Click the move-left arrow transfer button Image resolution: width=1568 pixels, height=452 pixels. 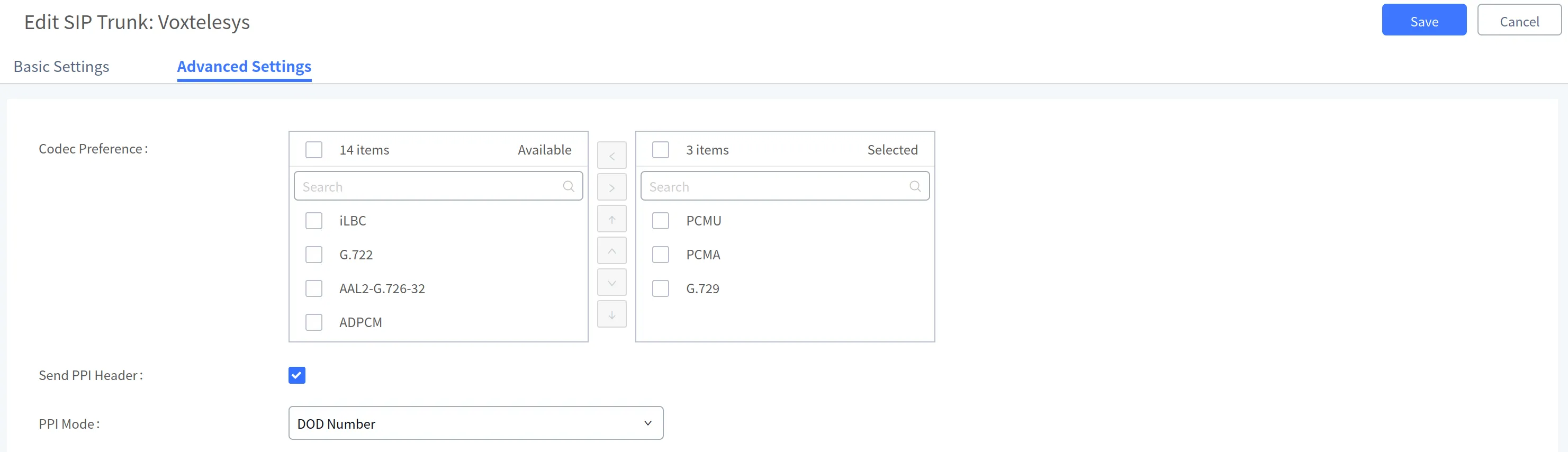[x=612, y=156]
